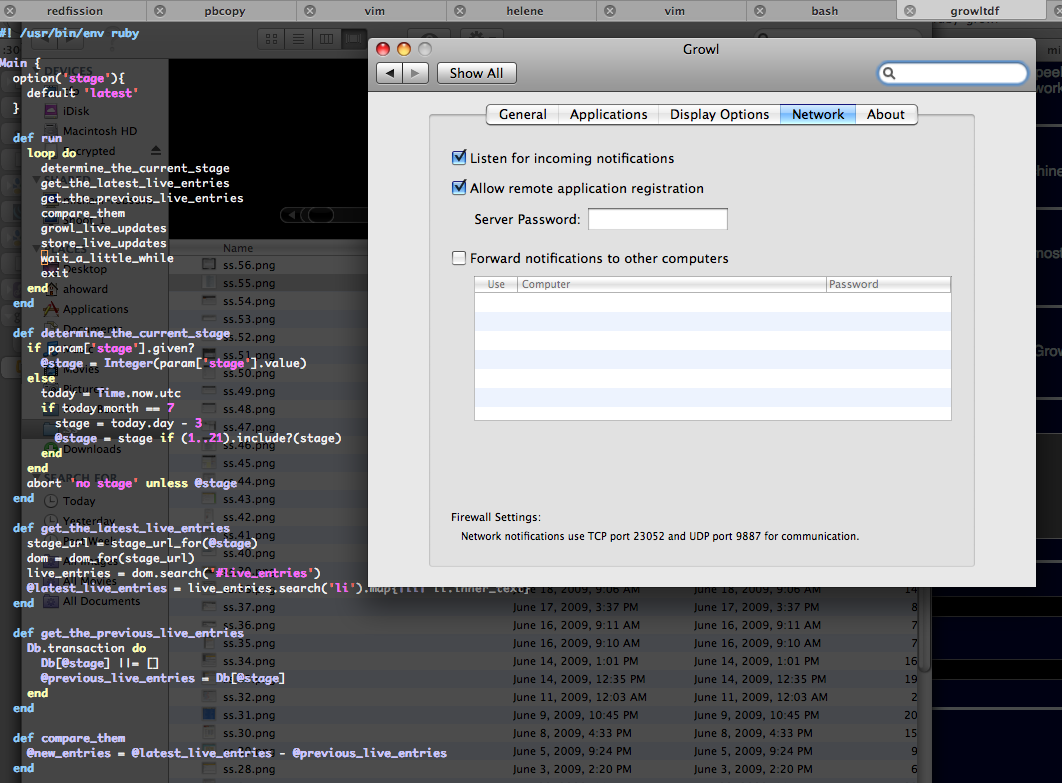Select ss.54.png in Finder list
Screen dimensions: 1062x783
tap(249, 301)
